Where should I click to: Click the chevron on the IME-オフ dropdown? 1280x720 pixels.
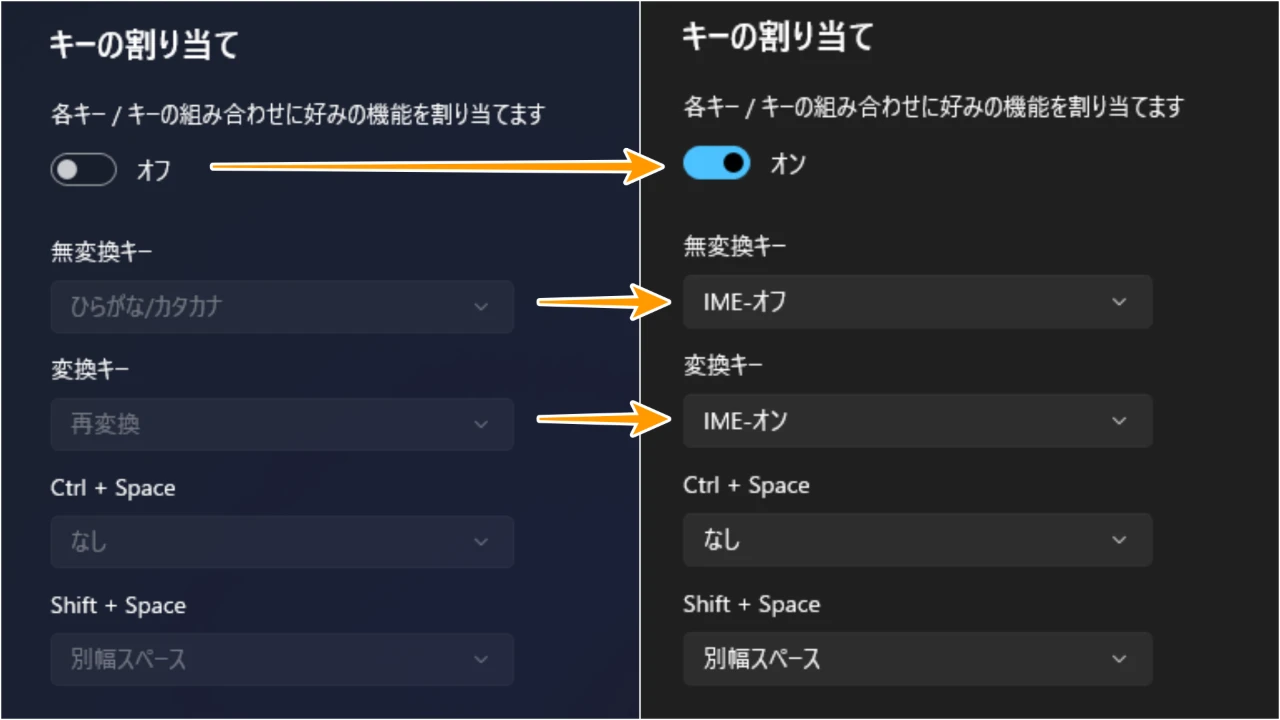pyautogui.click(x=1119, y=302)
